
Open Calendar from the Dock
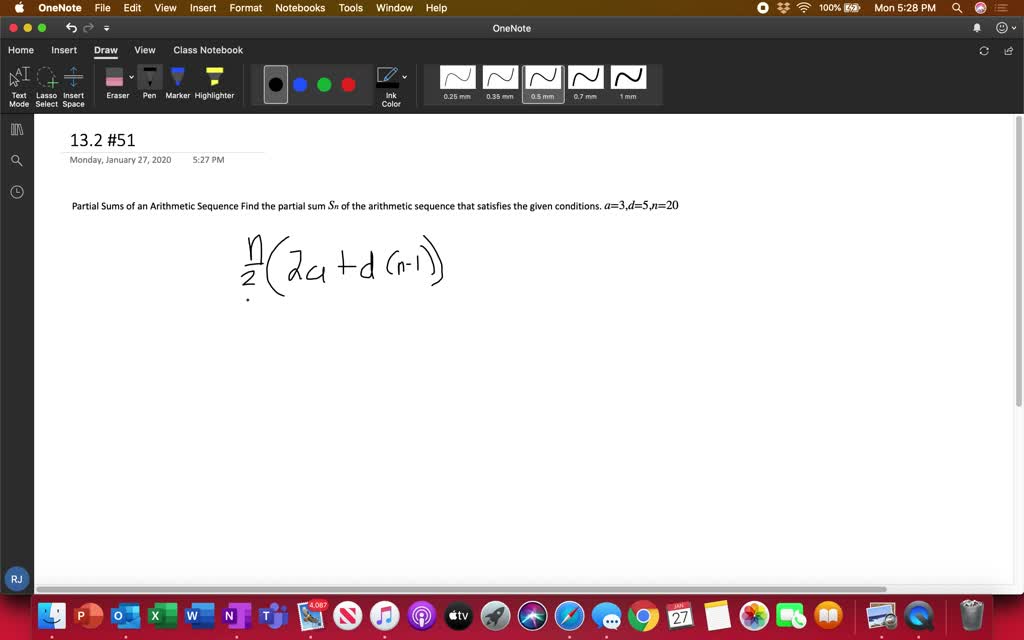coord(679,616)
